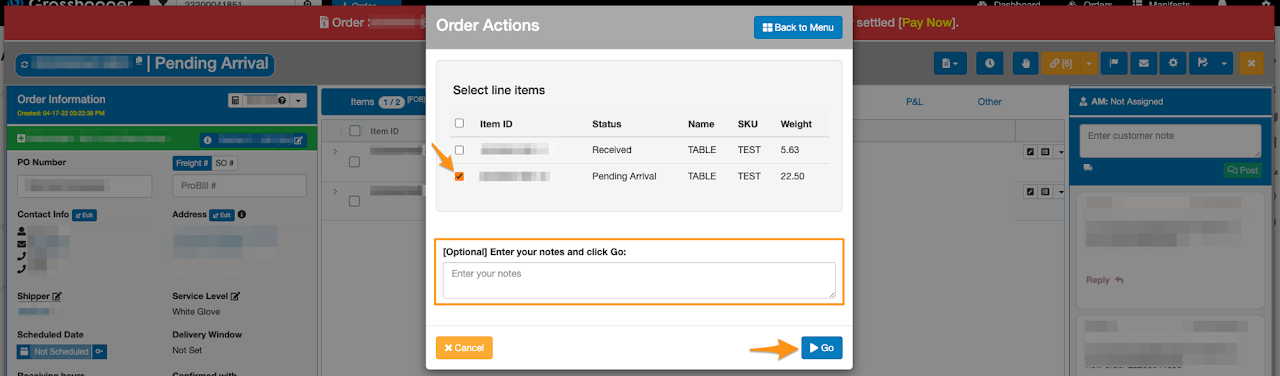Image resolution: width=1280 pixels, height=376 pixels.
Task: Click the Cancel button in dialog
Action: 464,348
